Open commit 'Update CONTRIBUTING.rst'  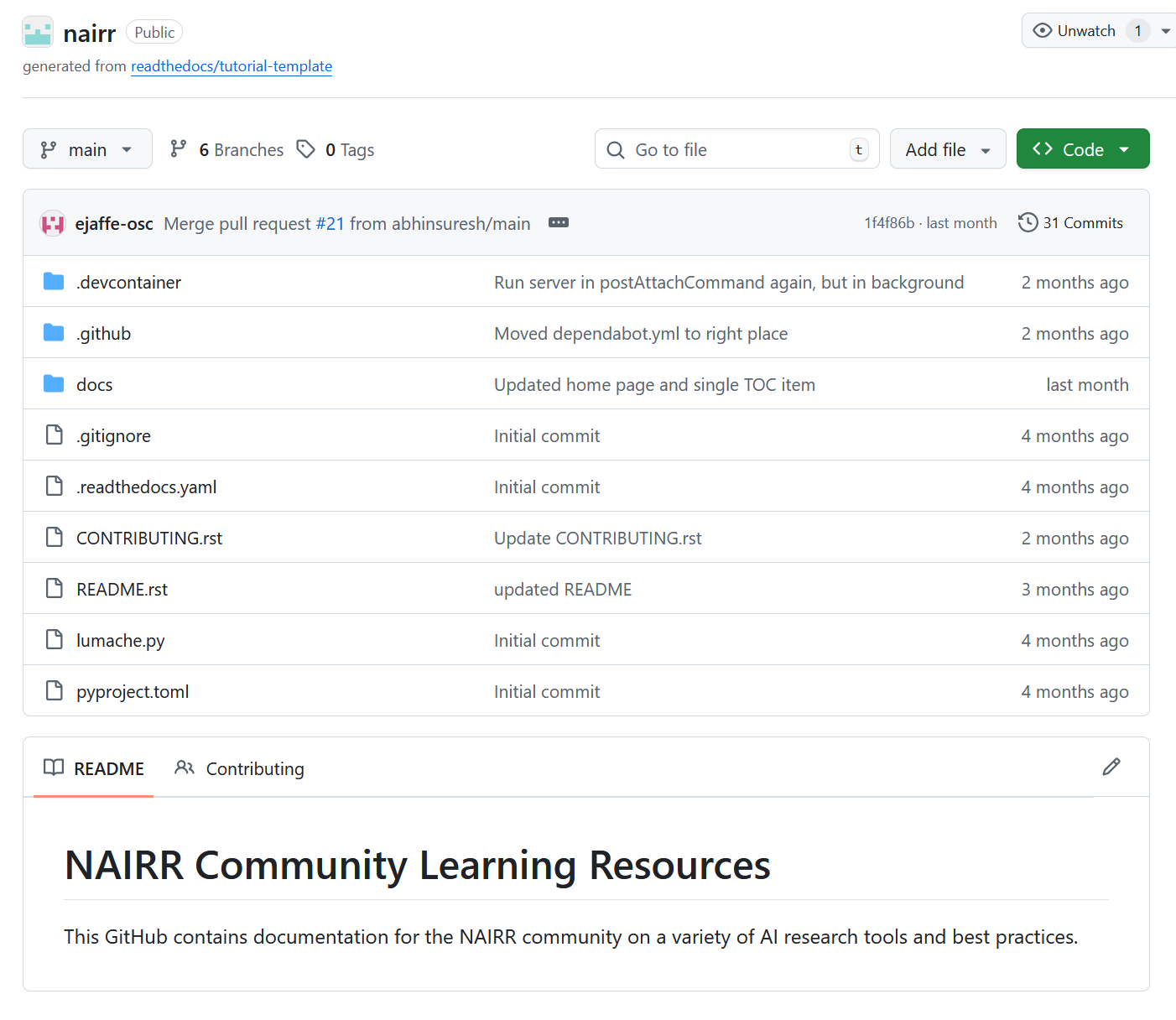597,539
